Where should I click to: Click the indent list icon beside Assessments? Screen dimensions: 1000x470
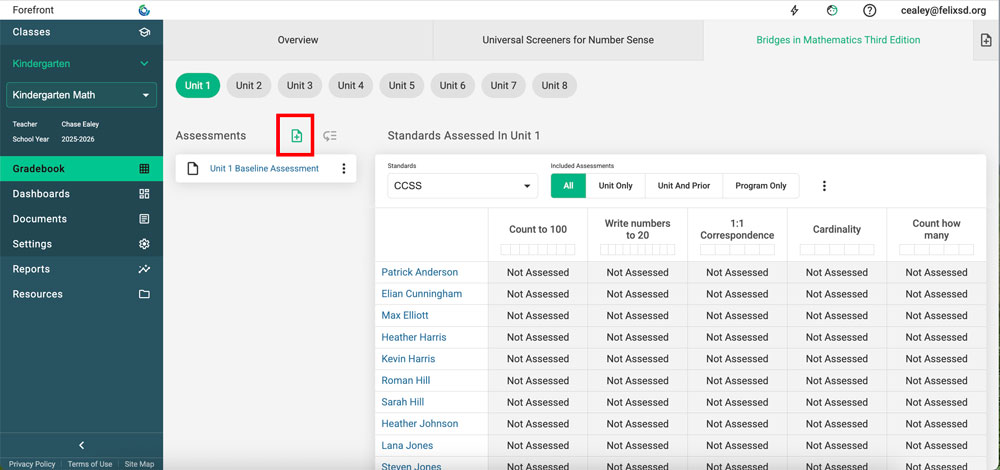pyautogui.click(x=330, y=136)
